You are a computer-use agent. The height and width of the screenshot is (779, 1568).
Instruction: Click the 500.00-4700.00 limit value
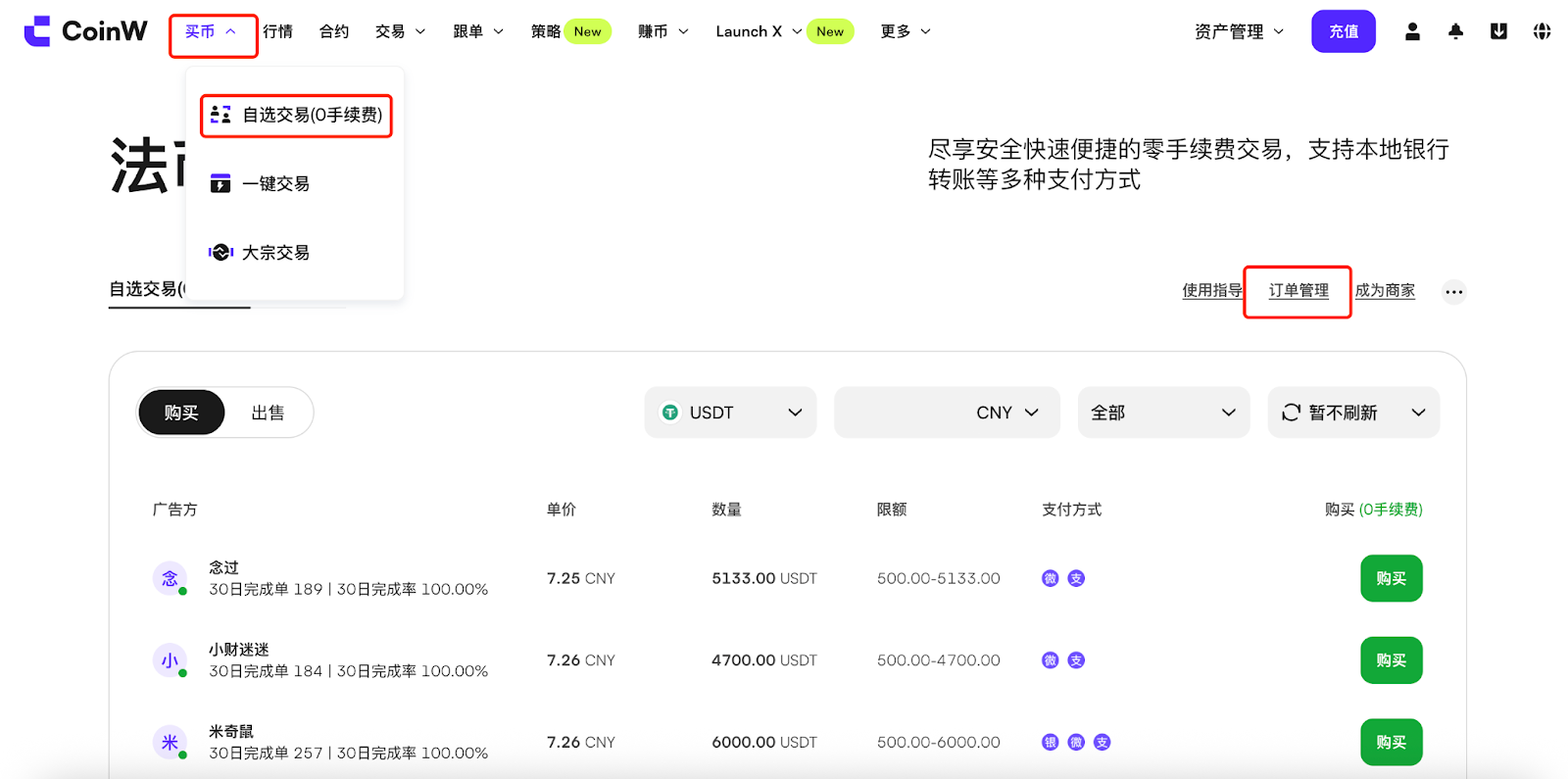click(939, 660)
